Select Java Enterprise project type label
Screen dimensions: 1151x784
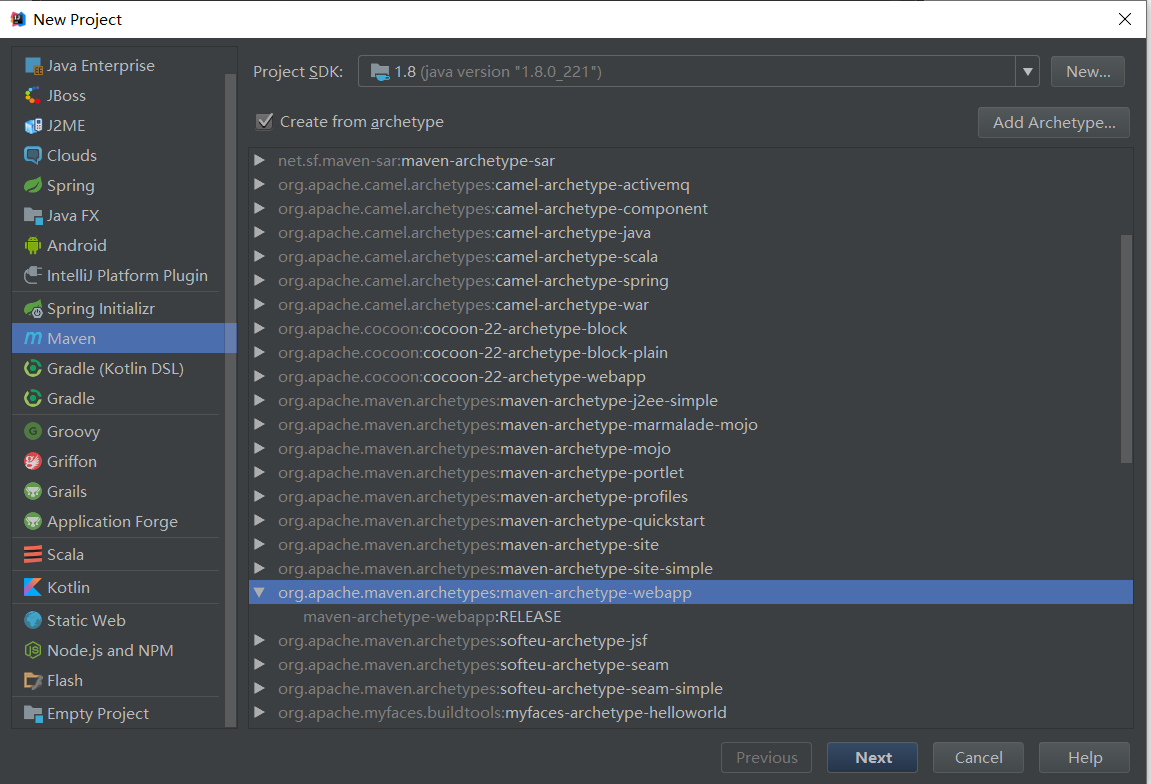click(x=101, y=66)
